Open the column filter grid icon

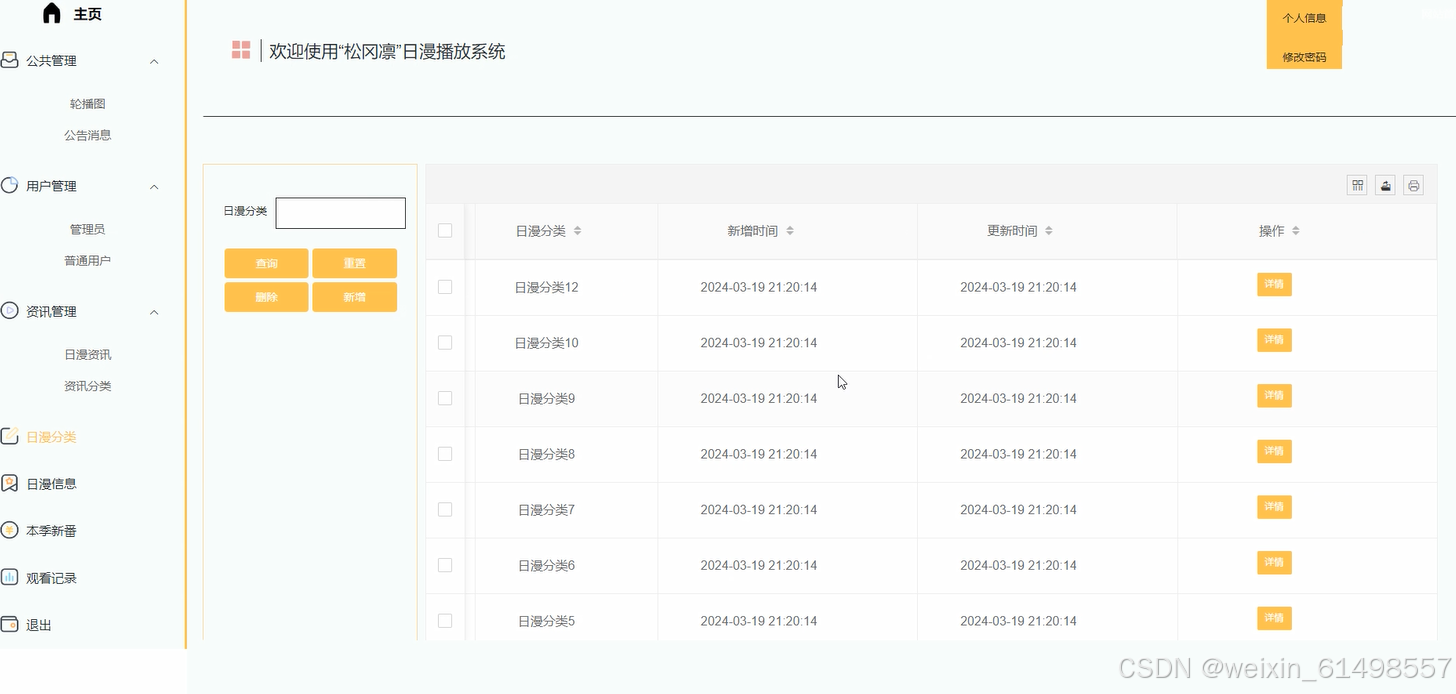pos(1357,185)
